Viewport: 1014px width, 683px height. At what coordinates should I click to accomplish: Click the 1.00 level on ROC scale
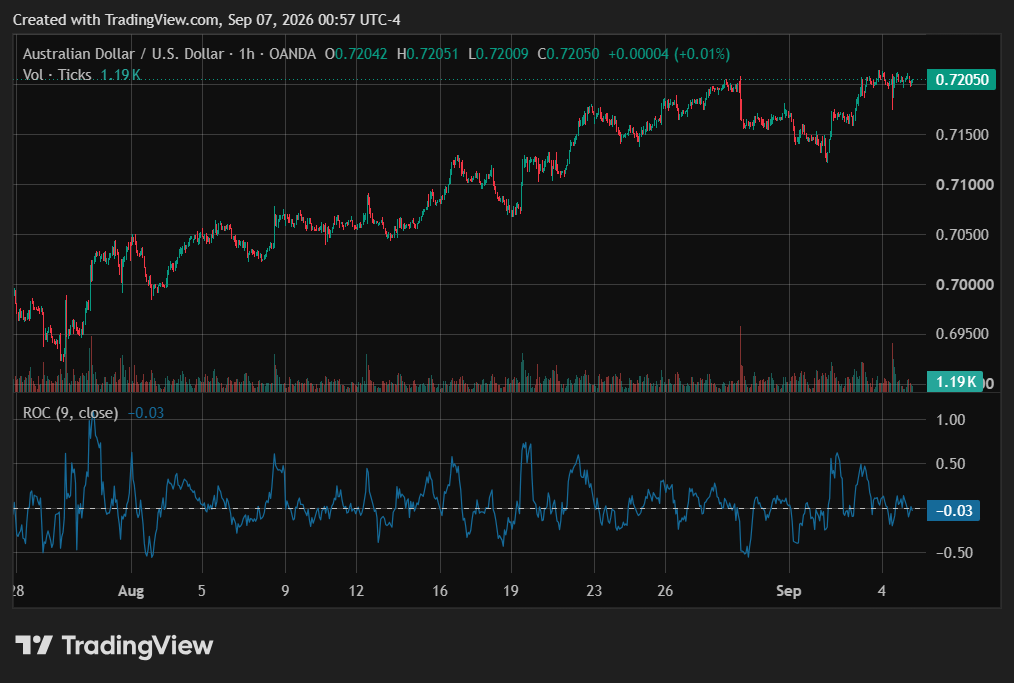(x=951, y=420)
